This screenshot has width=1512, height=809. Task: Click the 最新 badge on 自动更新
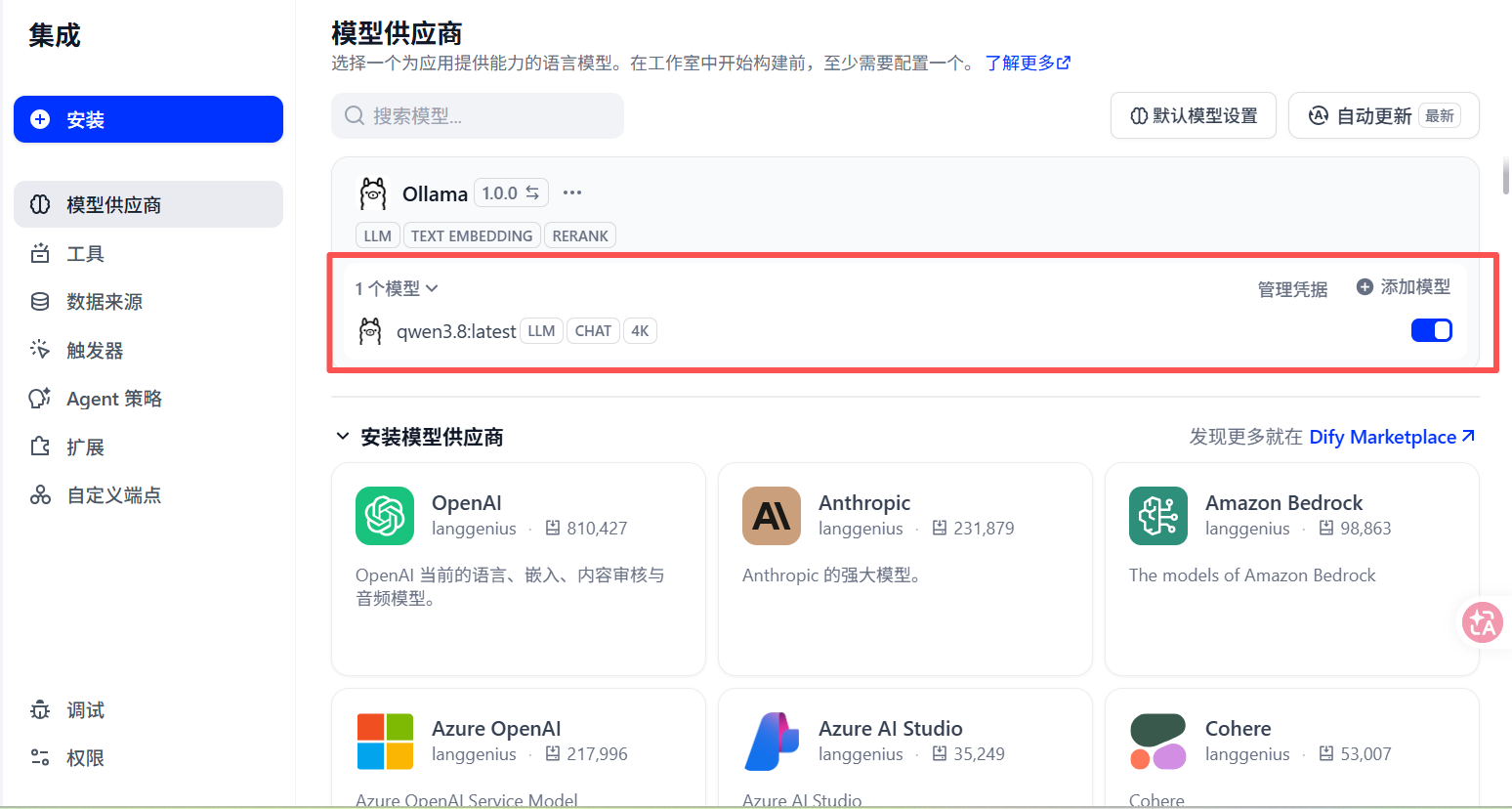1440,115
